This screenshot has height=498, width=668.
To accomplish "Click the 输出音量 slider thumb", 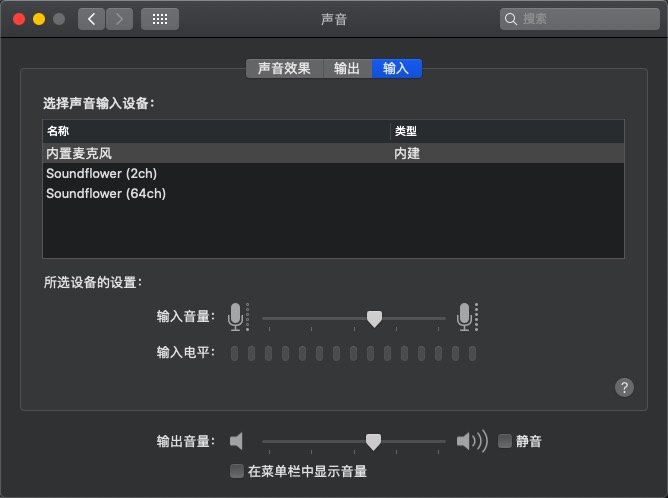I will point(374,442).
